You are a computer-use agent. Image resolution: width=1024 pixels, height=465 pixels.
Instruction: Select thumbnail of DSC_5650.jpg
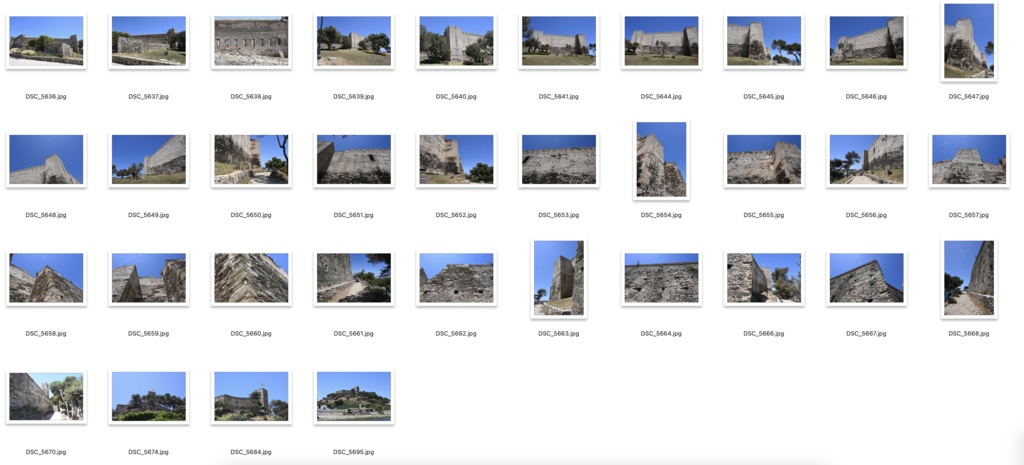pyautogui.click(x=251, y=159)
